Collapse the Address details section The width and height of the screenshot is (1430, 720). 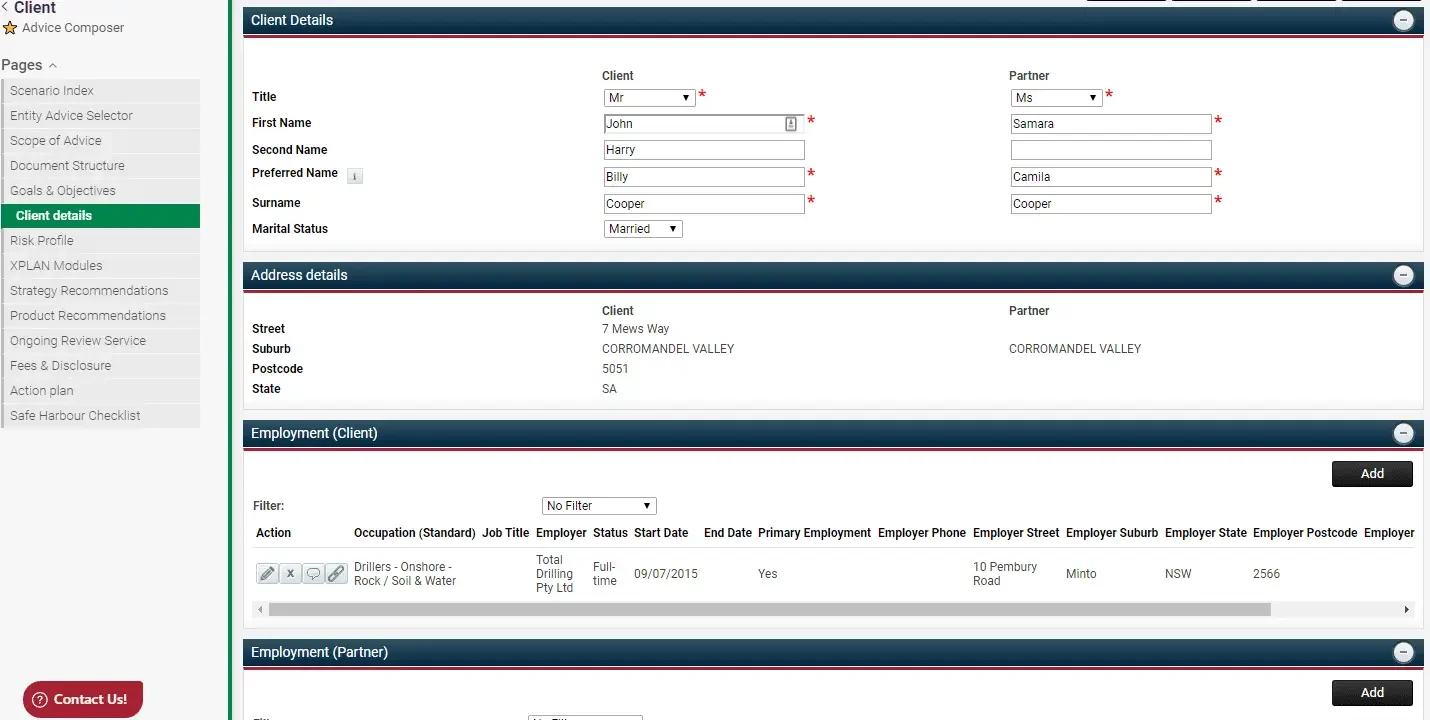(x=1404, y=275)
